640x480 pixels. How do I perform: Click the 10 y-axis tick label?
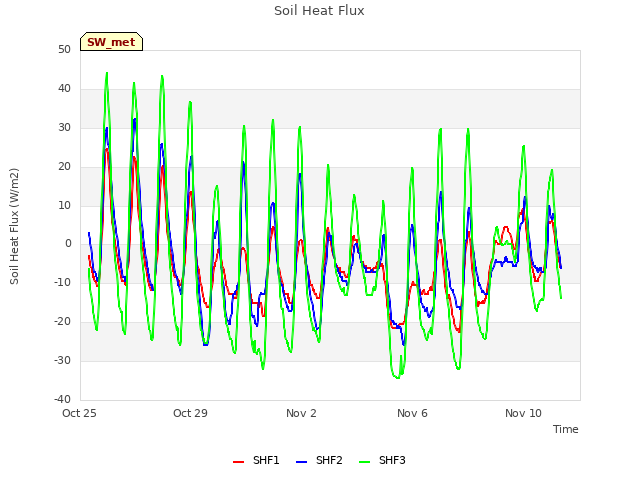(64, 205)
